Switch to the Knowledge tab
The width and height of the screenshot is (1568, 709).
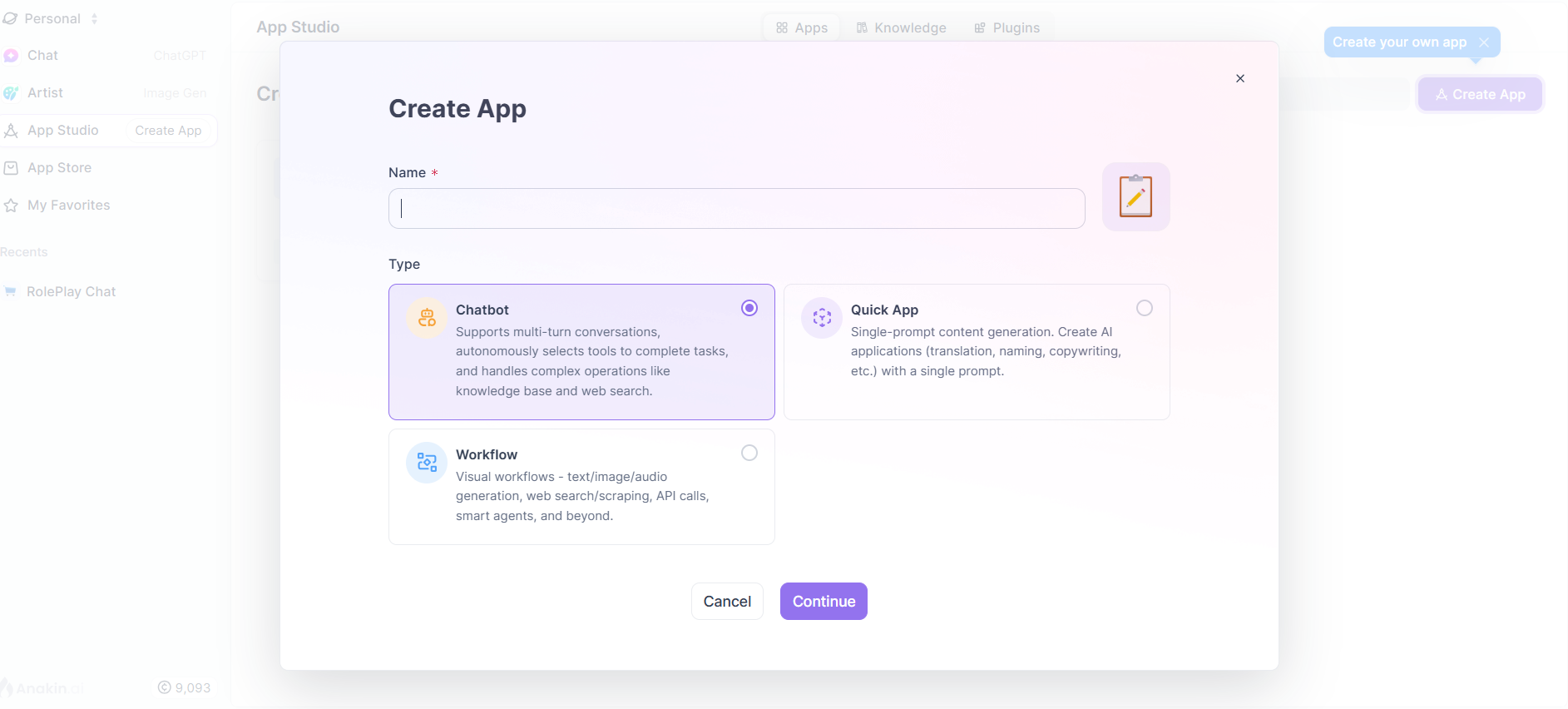coord(901,27)
